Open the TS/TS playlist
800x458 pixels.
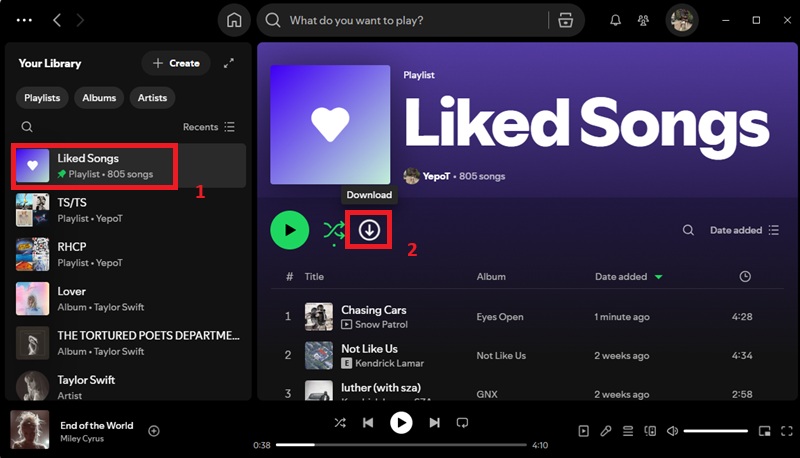coord(128,210)
